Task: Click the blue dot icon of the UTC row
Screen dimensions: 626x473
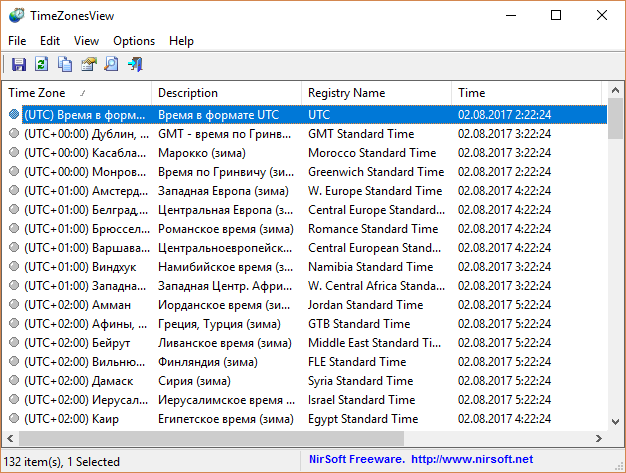Action: [14, 114]
